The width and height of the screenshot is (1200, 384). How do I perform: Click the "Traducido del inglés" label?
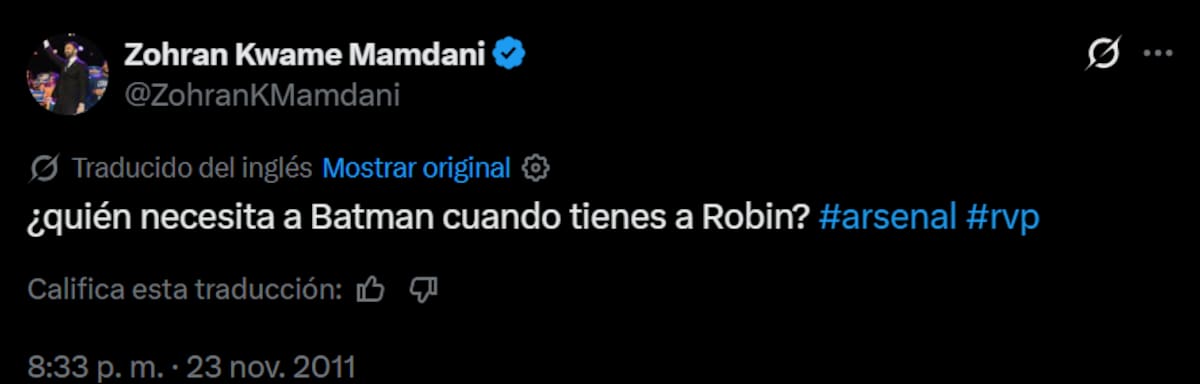[x=192, y=168]
